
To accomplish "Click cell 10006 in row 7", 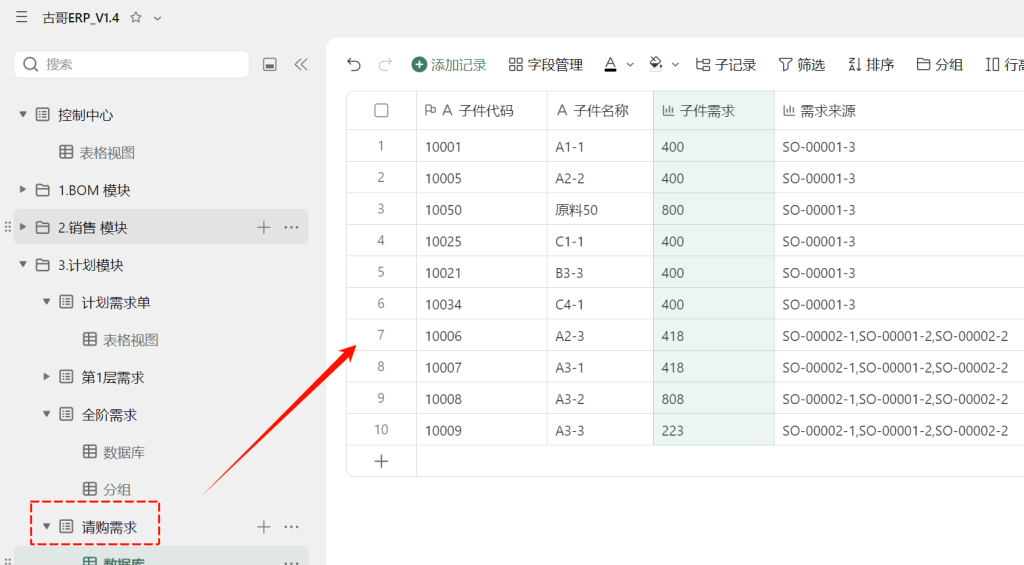I will (482, 336).
